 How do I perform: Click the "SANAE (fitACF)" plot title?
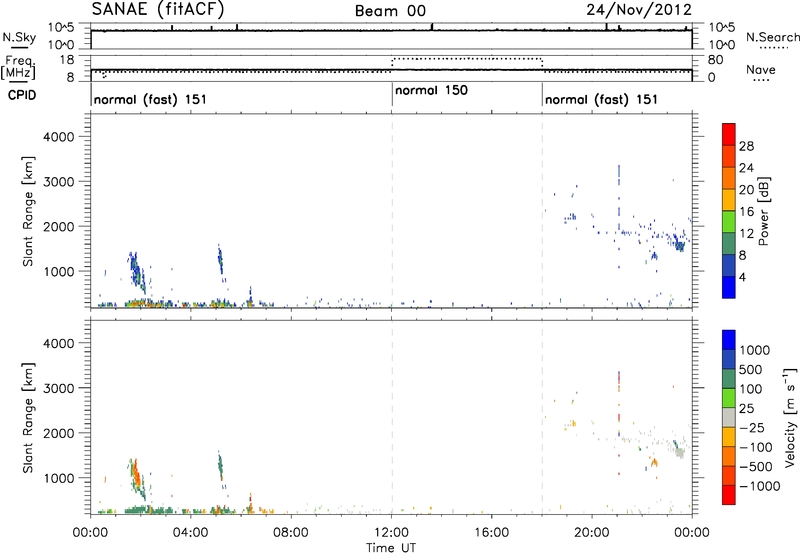point(158,10)
